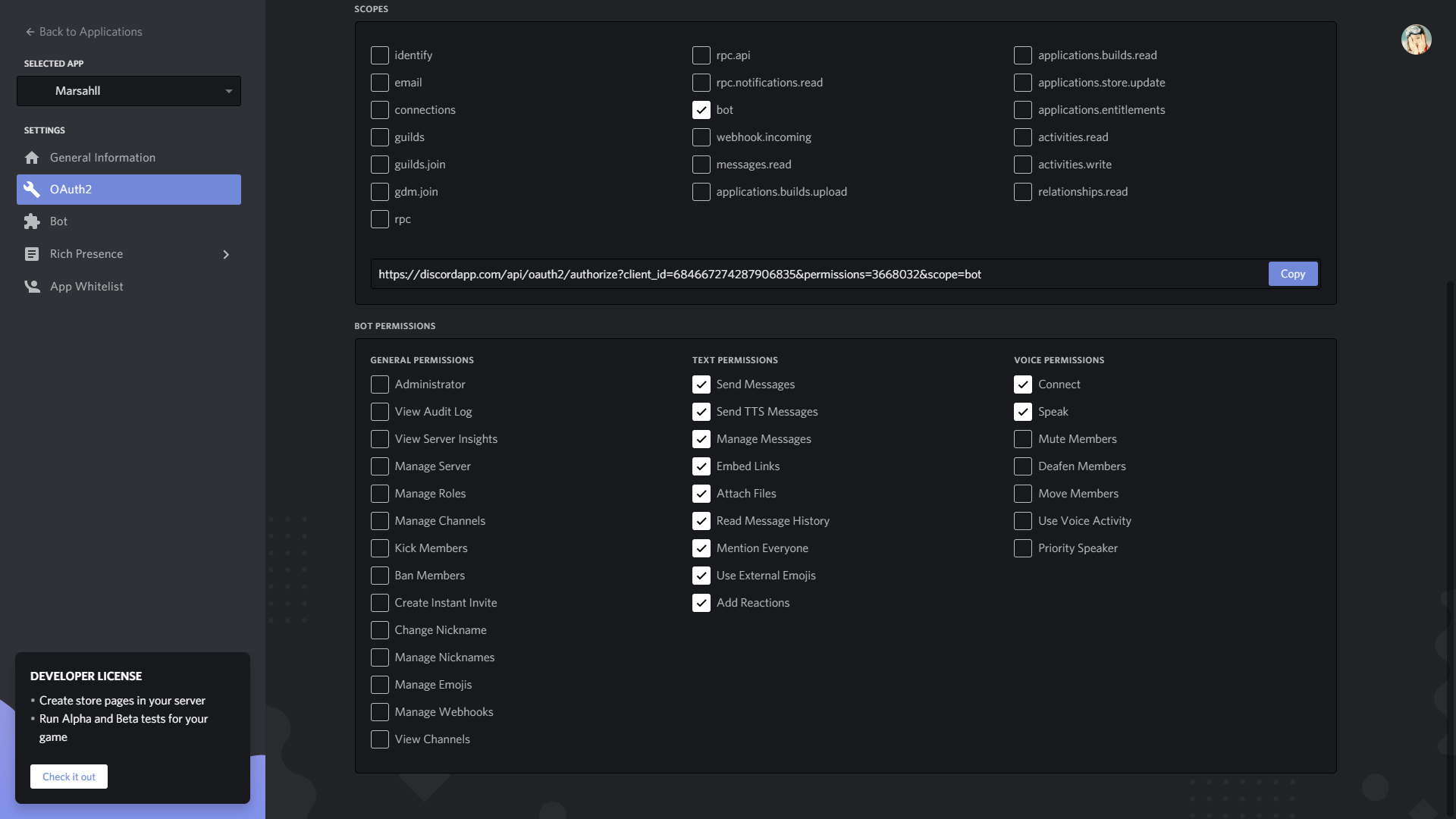Open the General Information settings page
Image resolution: width=1456 pixels, height=819 pixels.
pyautogui.click(x=102, y=158)
